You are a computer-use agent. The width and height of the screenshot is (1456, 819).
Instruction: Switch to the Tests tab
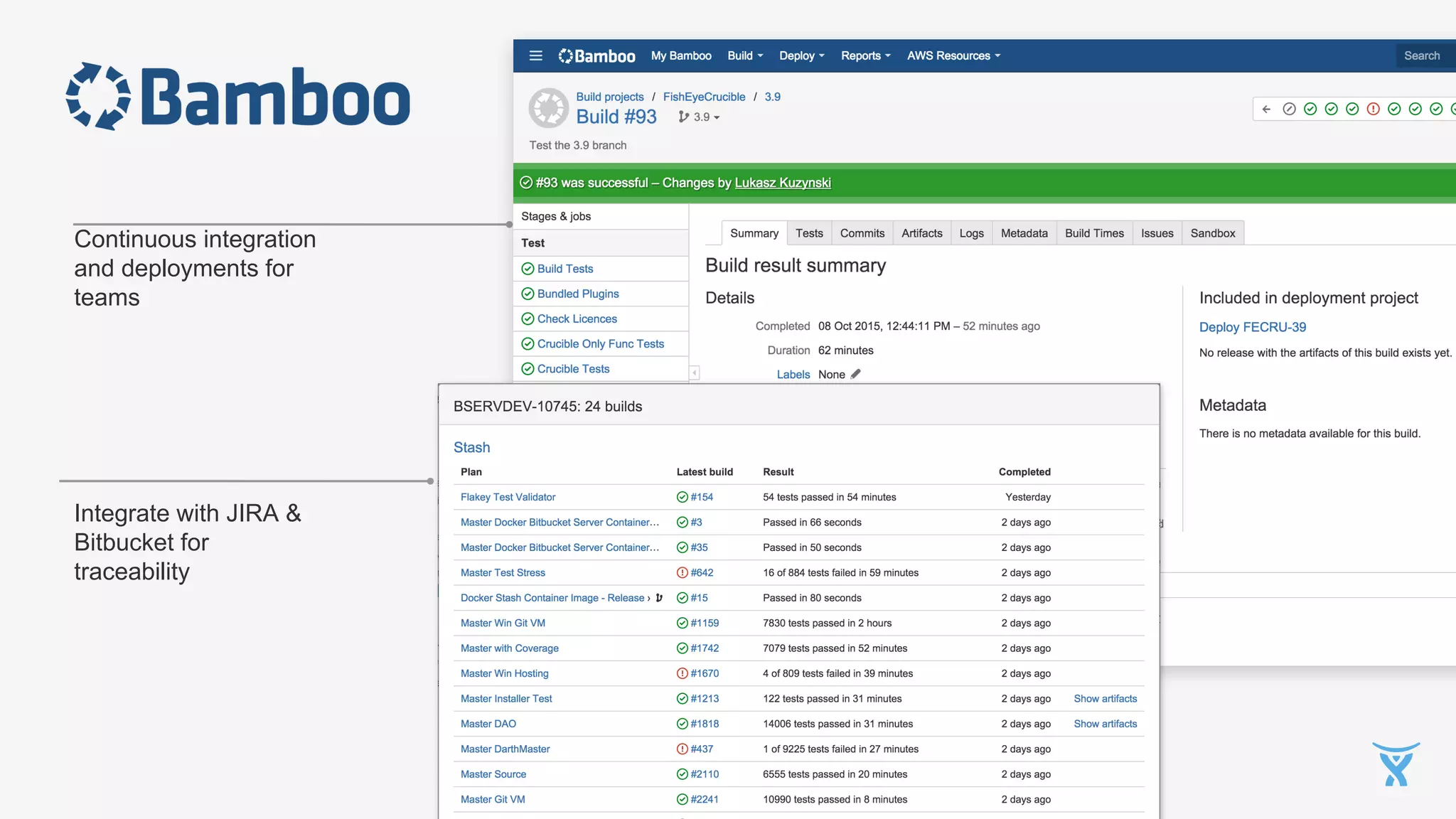[809, 233]
